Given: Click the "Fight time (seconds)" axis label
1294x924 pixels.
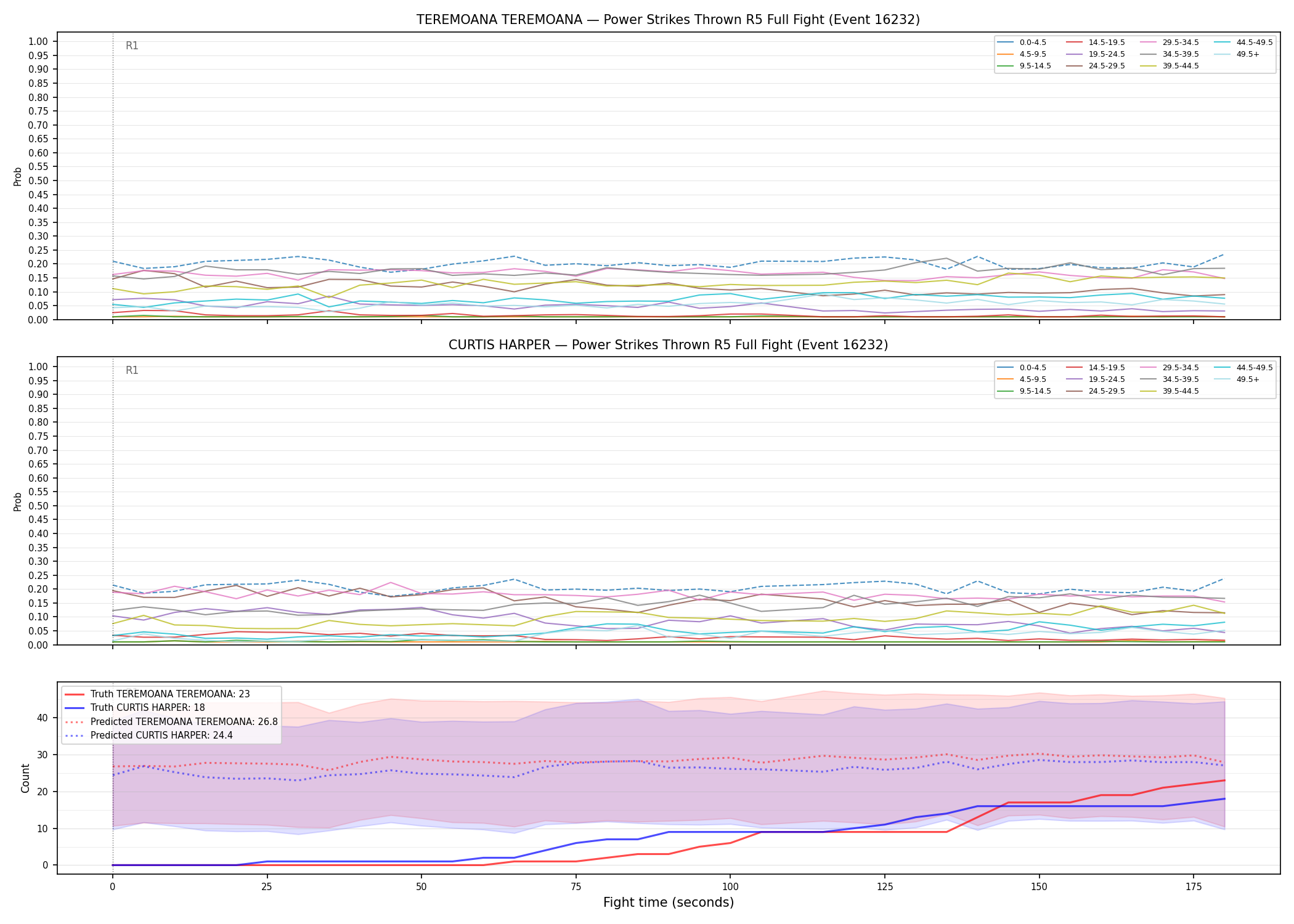Looking at the screenshot, I should coord(669,902).
